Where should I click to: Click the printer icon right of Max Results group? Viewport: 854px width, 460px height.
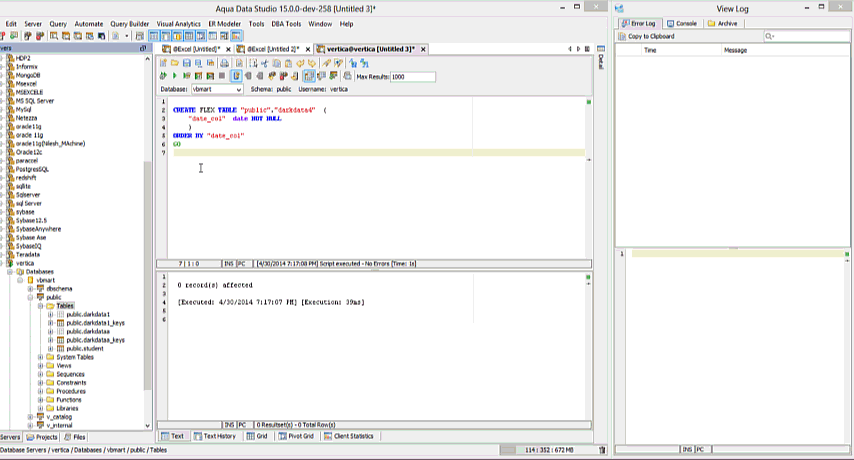tap(347, 76)
